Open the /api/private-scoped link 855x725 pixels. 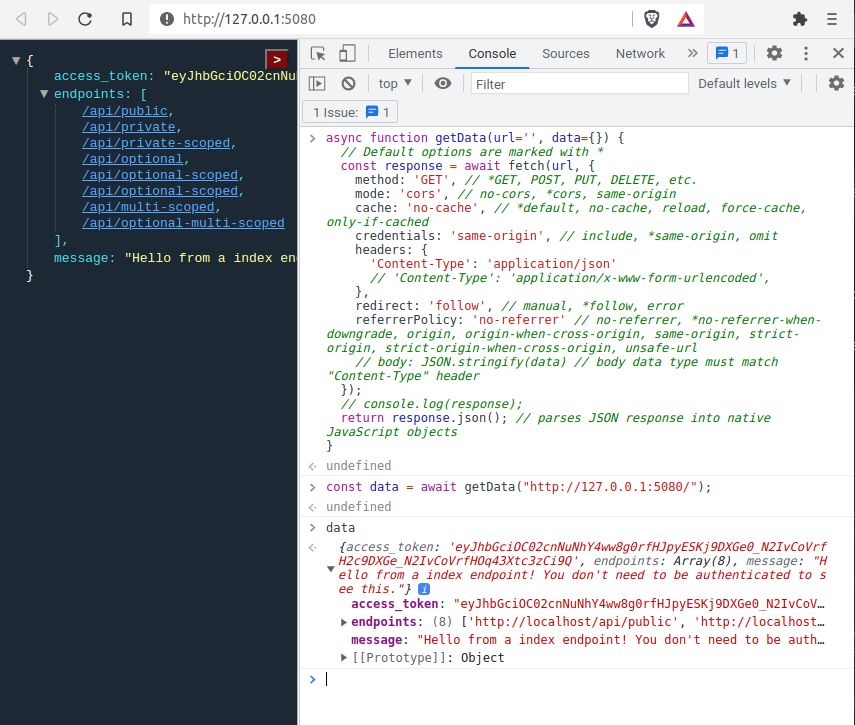point(156,143)
